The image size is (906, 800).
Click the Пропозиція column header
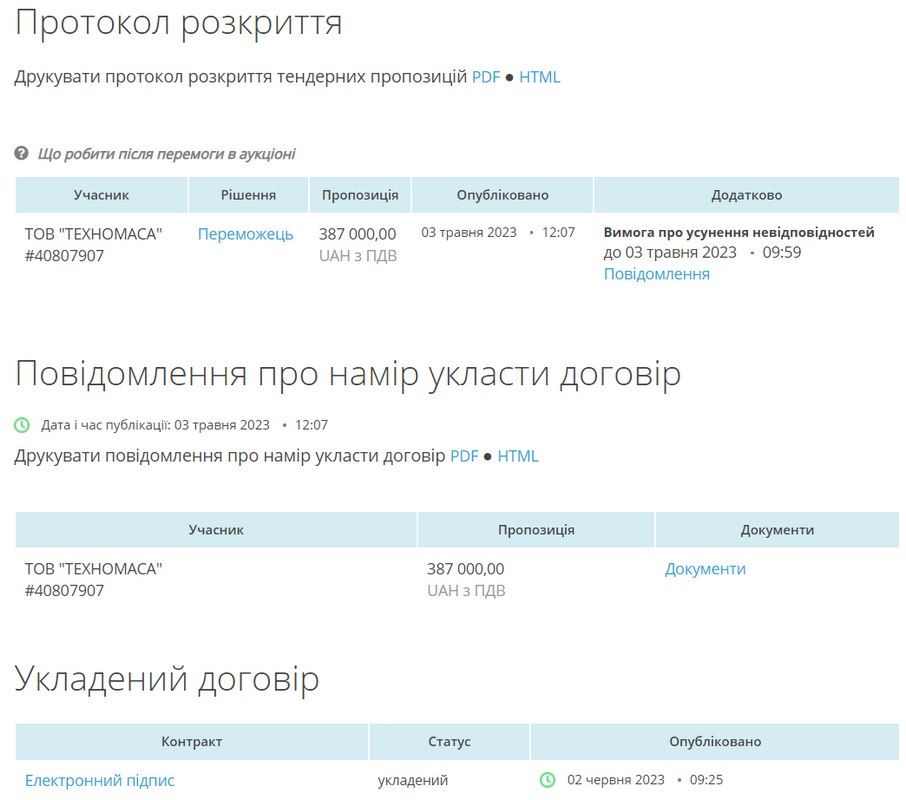[359, 194]
